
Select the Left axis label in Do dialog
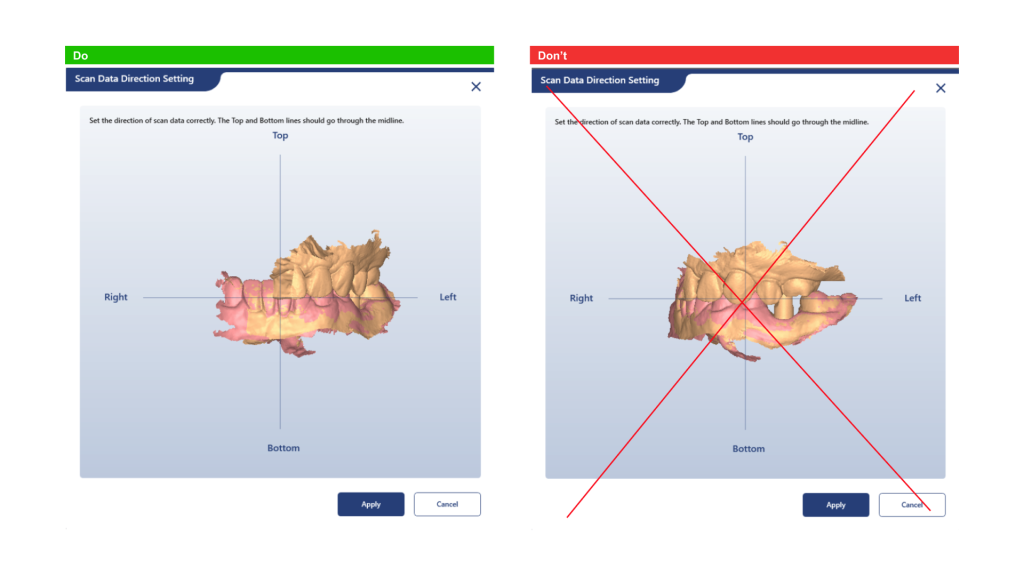coord(448,297)
